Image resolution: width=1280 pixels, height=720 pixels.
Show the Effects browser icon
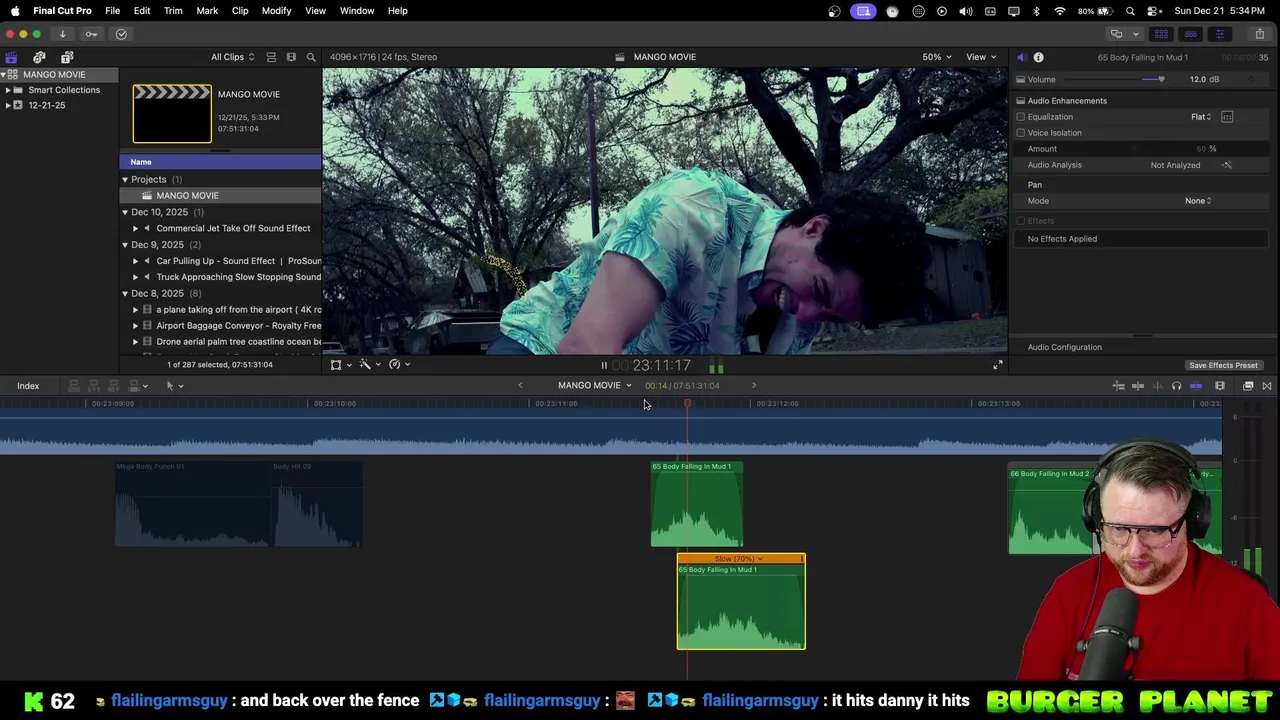pos(1248,386)
